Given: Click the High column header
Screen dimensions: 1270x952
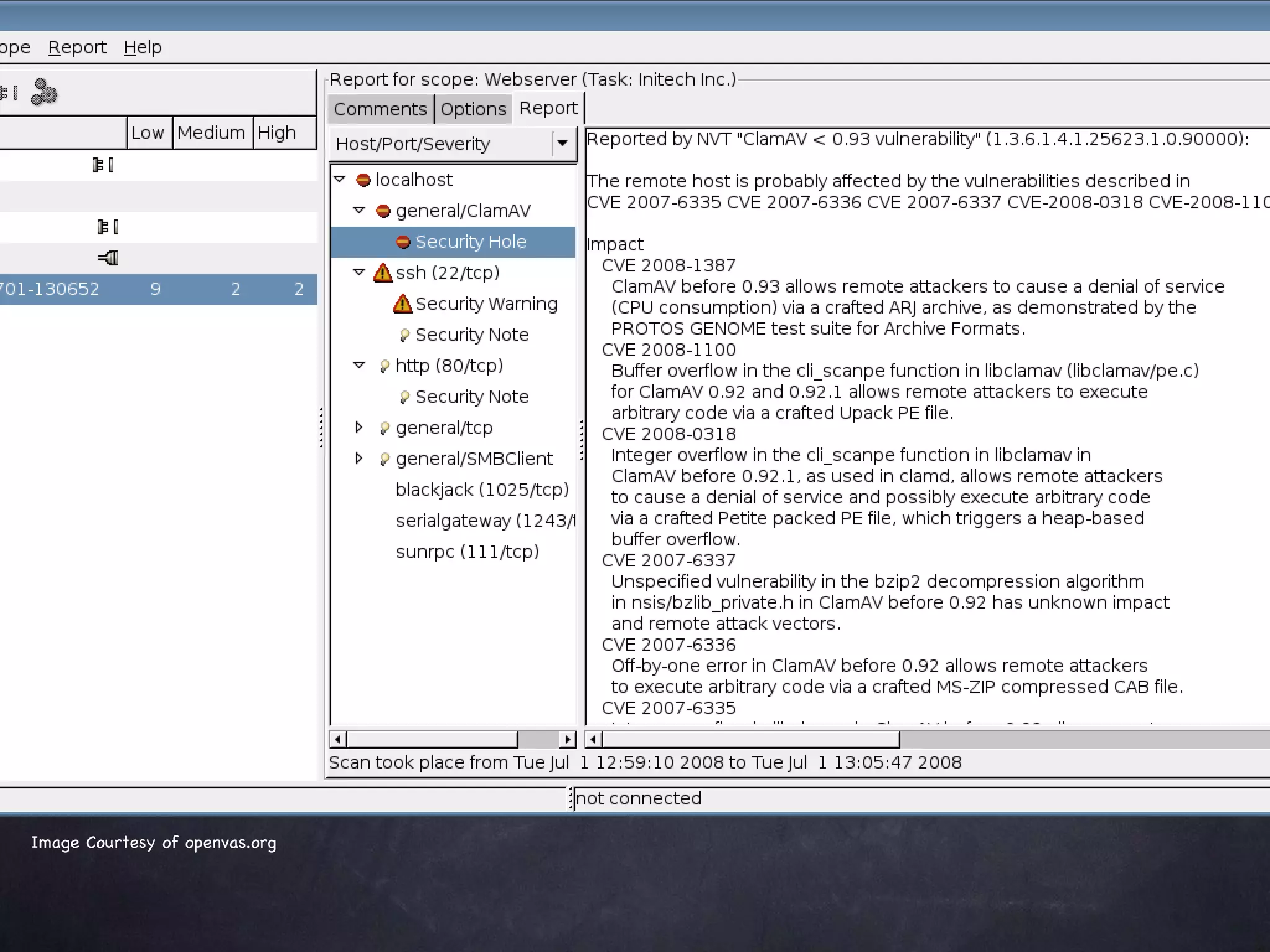Looking at the screenshot, I should point(277,133).
